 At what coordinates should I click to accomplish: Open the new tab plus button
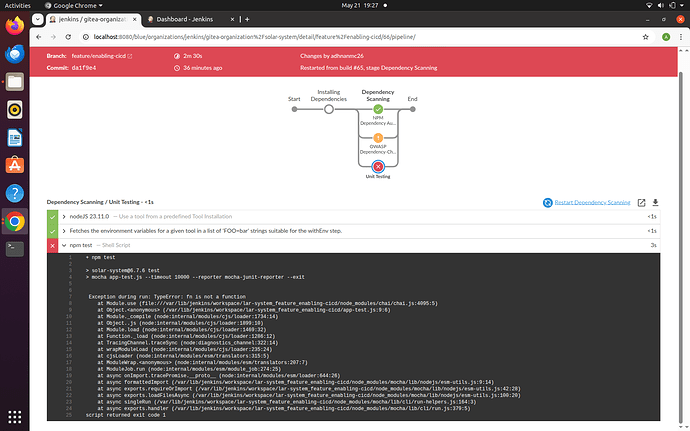tap(247, 19)
